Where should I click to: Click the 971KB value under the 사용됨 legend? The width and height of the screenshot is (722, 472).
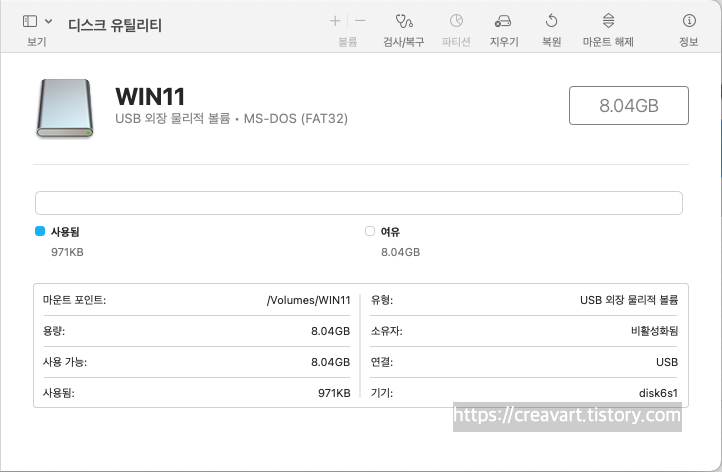[67, 252]
